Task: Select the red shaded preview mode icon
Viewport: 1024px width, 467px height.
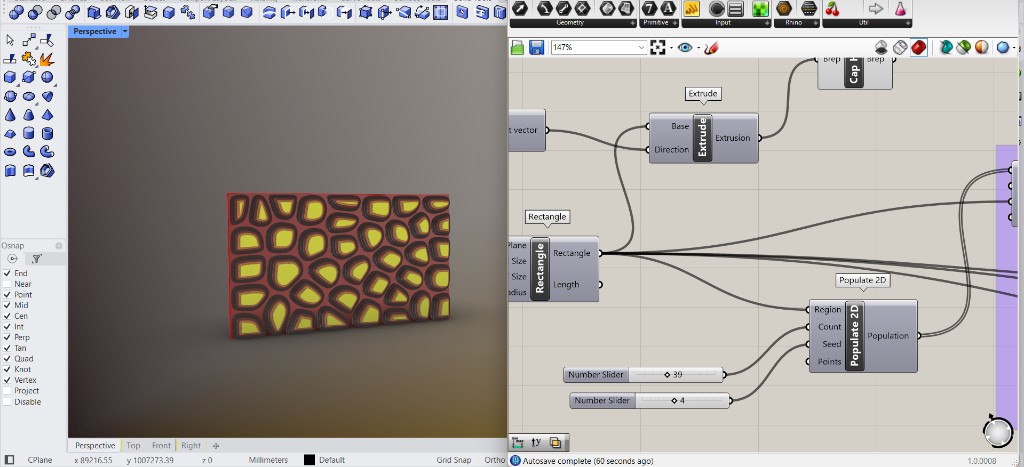Action: point(918,47)
